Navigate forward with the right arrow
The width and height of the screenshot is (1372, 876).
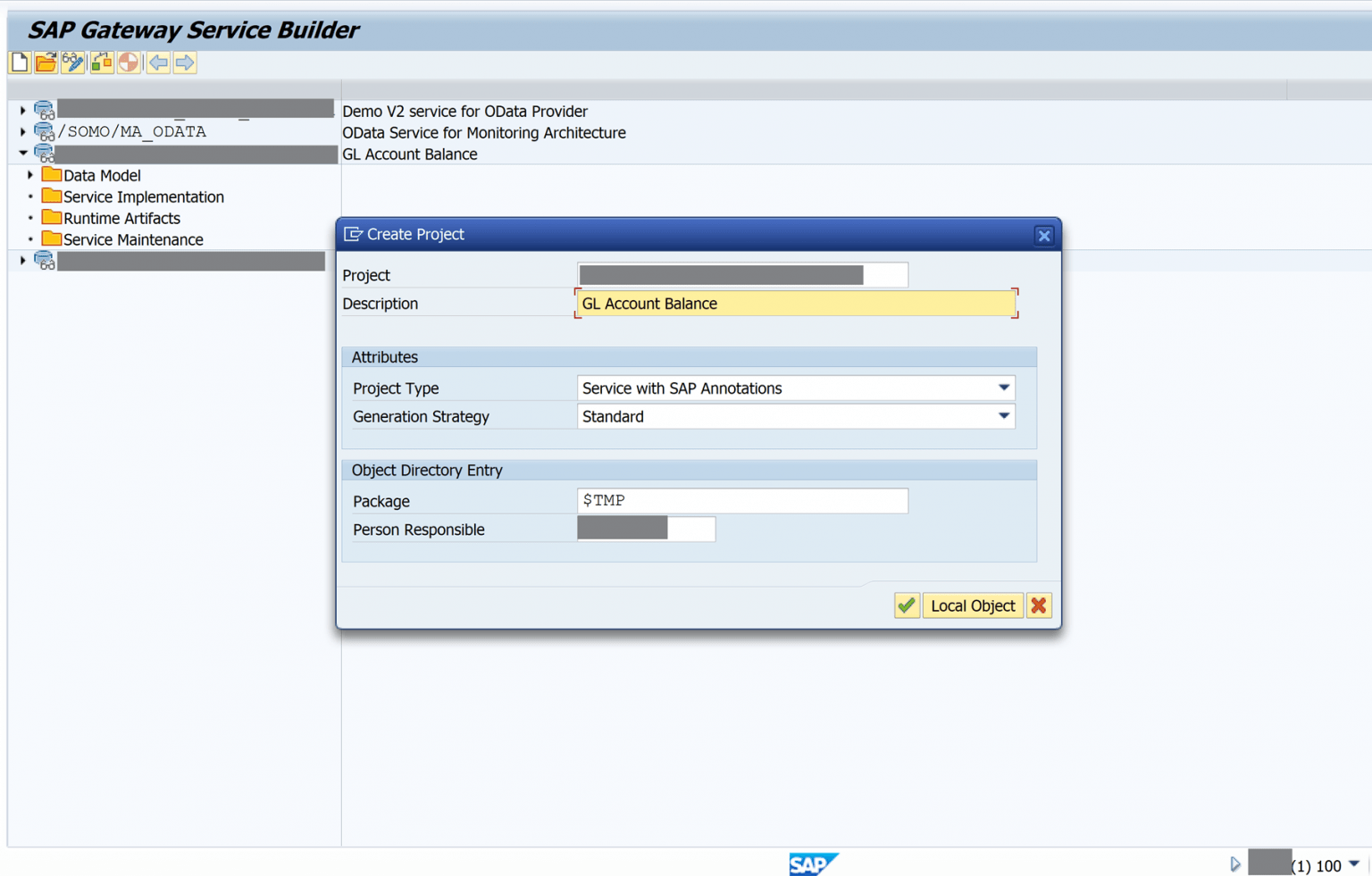click(185, 63)
